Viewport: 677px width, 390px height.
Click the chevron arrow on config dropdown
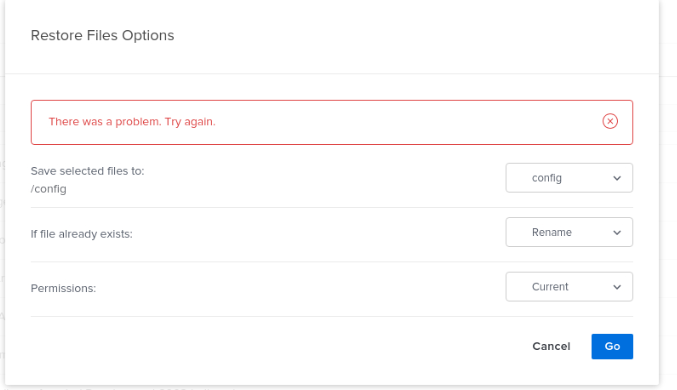(617, 178)
